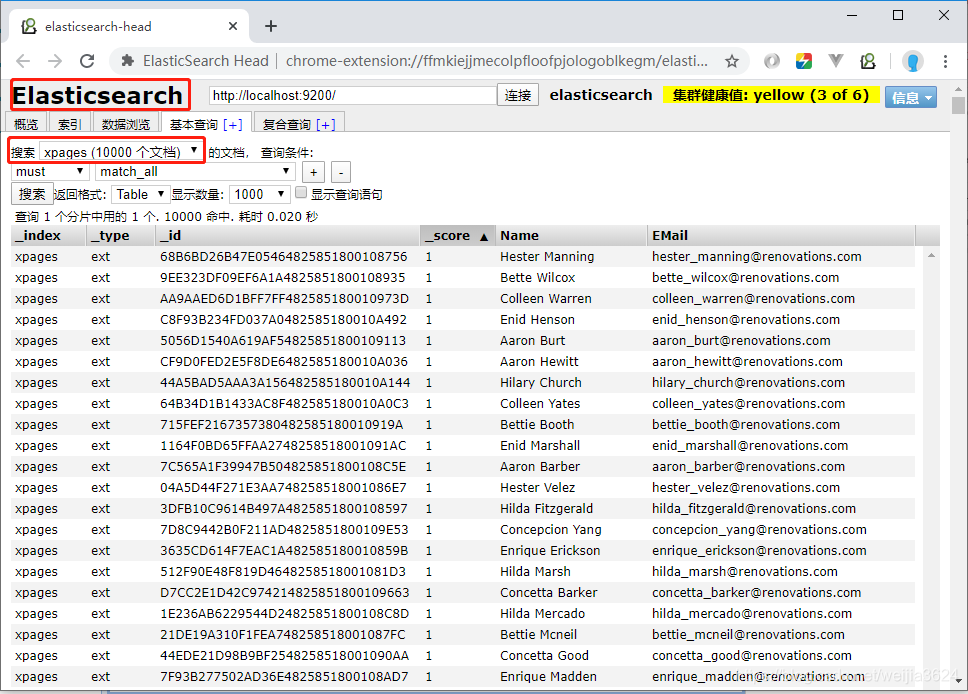Open the Table return-format dropdown
The height and width of the screenshot is (694, 968).
140,194
